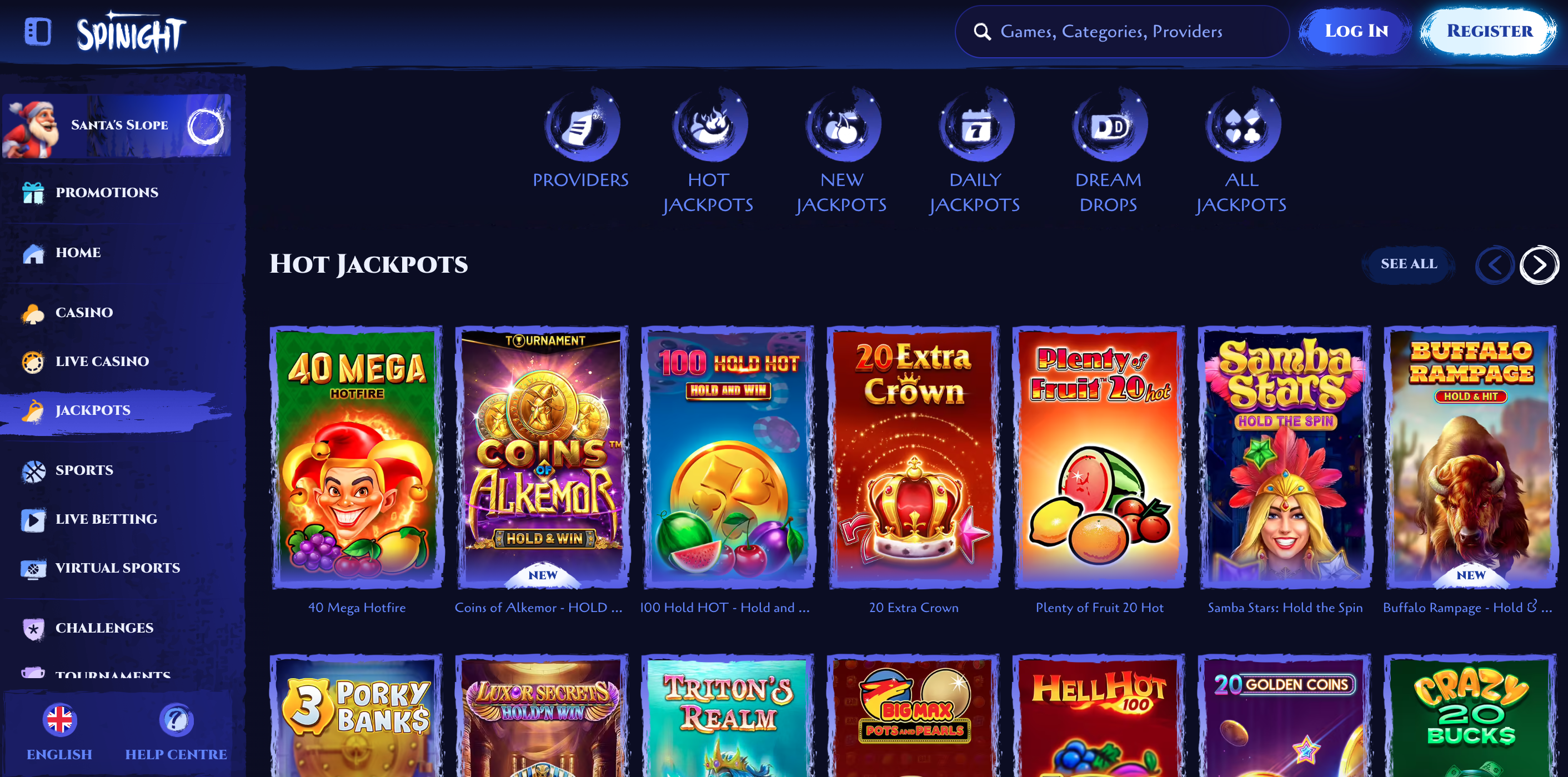Open the 40 Mega Hotfire game thumbnail

pyautogui.click(x=357, y=458)
